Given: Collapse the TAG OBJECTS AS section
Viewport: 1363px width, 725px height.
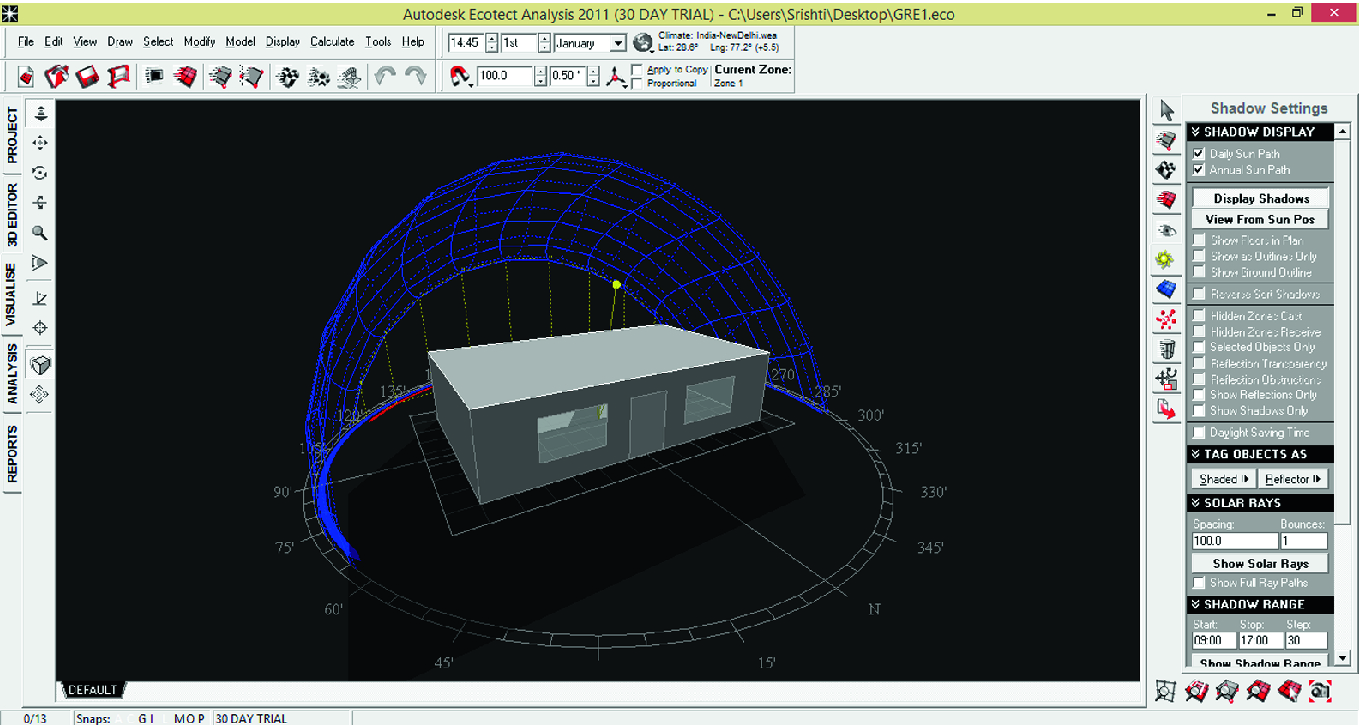Looking at the screenshot, I should tap(1259, 454).
